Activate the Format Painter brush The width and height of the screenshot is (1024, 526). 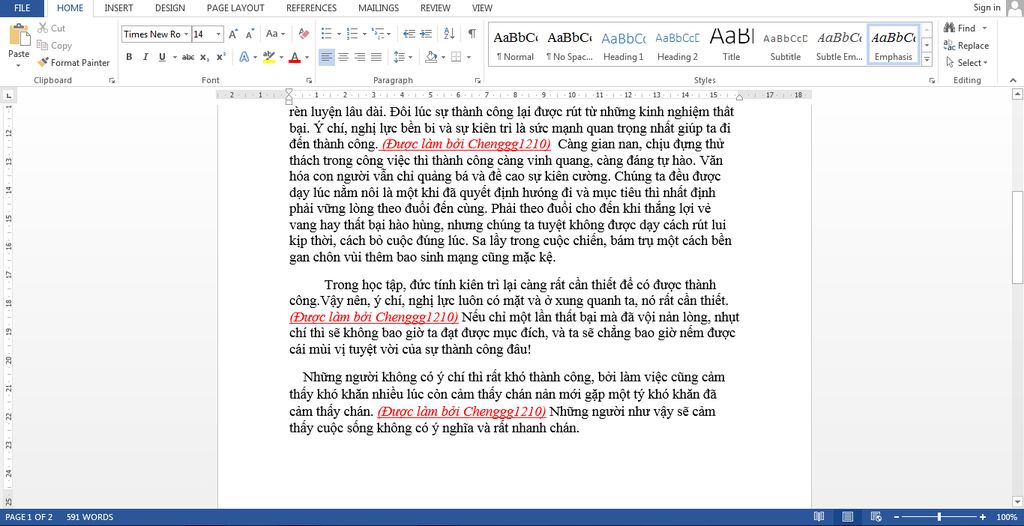[x=43, y=63]
